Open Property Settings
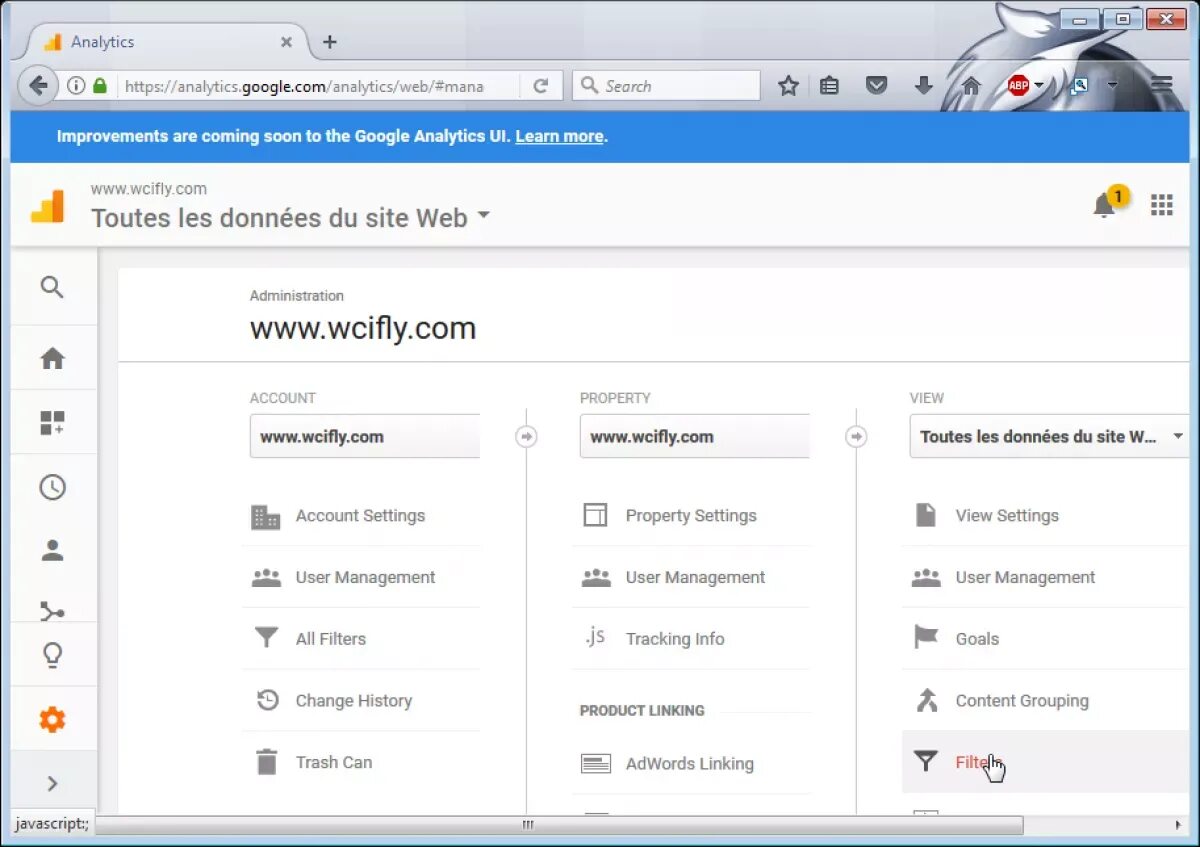The image size is (1200, 847). tap(691, 516)
